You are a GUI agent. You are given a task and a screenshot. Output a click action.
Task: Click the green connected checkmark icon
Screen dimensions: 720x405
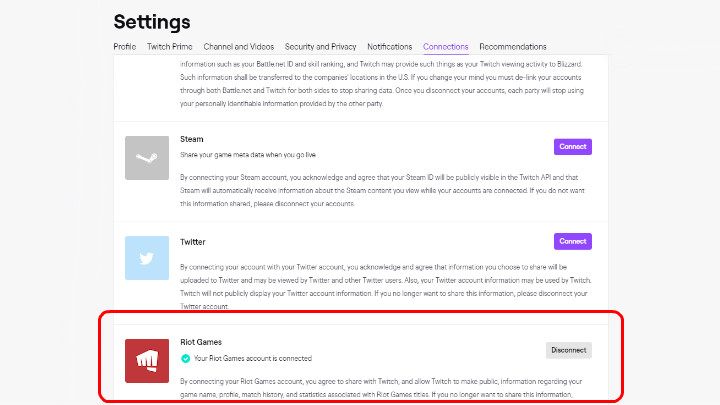tap(185, 358)
